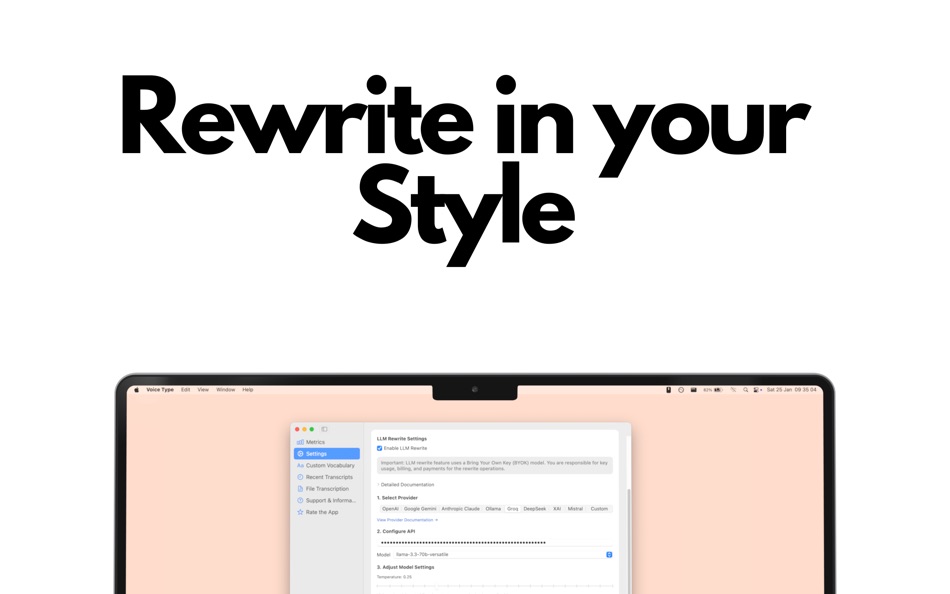950x594 pixels.
Task: Open the View menu
Action: tap(203, 390)
